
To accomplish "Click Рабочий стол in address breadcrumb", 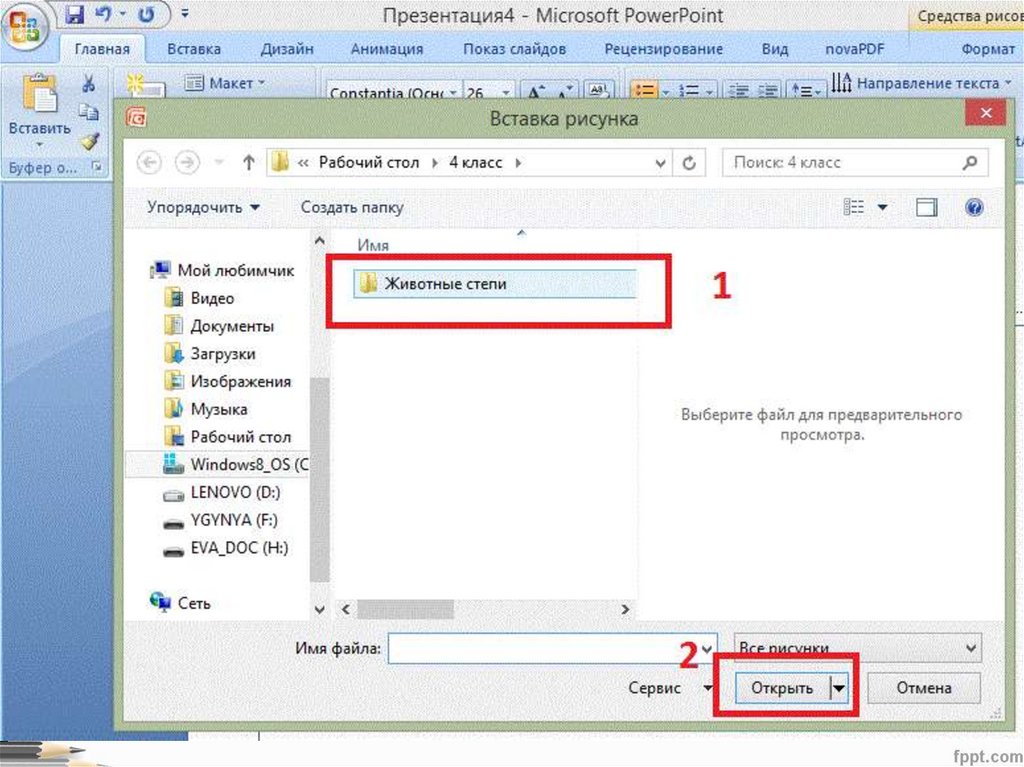I will coord(369,163).
